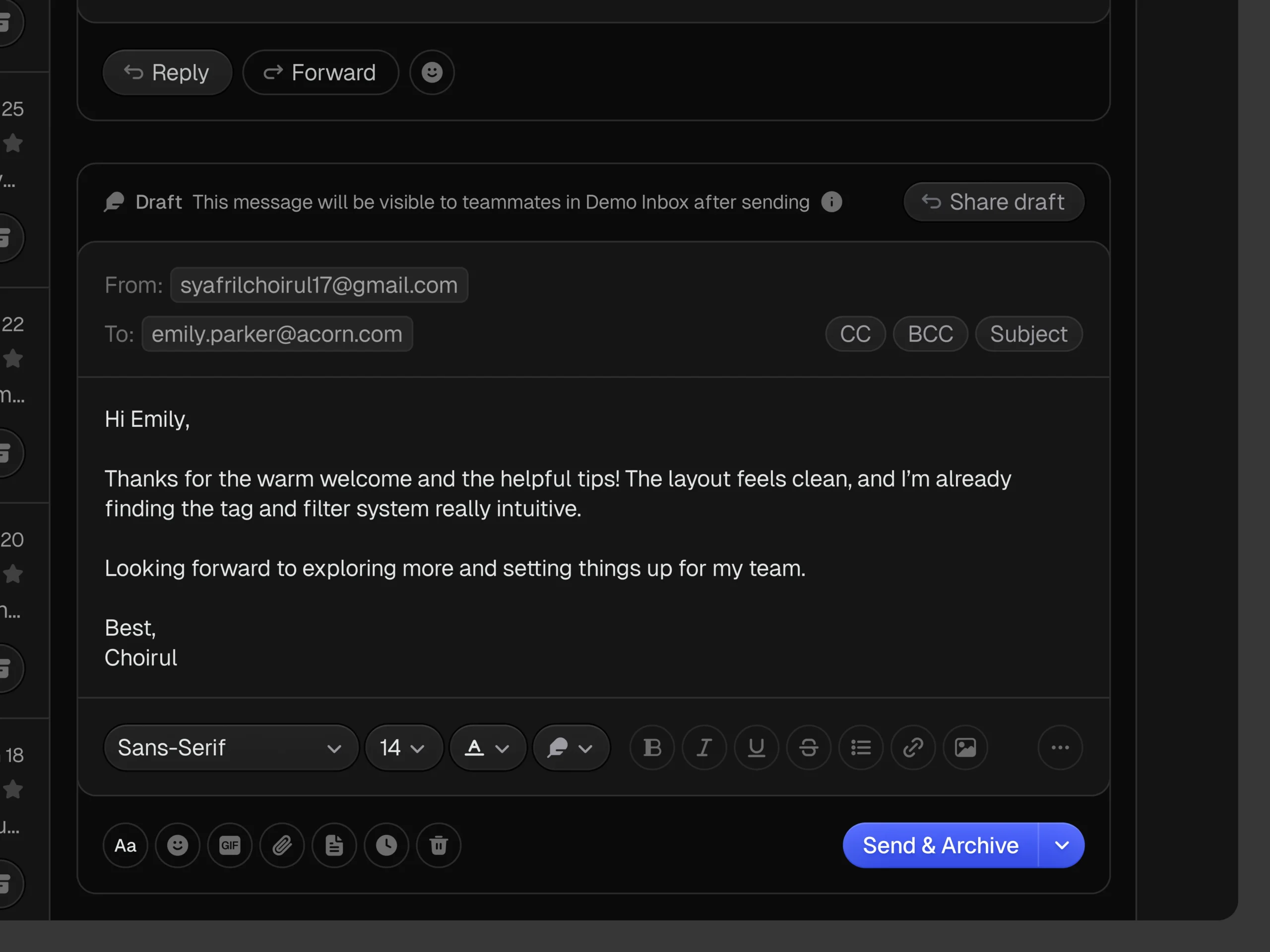
Task: Toggle underline formatting
Action: pyautogui.click(x=757, y=748)
